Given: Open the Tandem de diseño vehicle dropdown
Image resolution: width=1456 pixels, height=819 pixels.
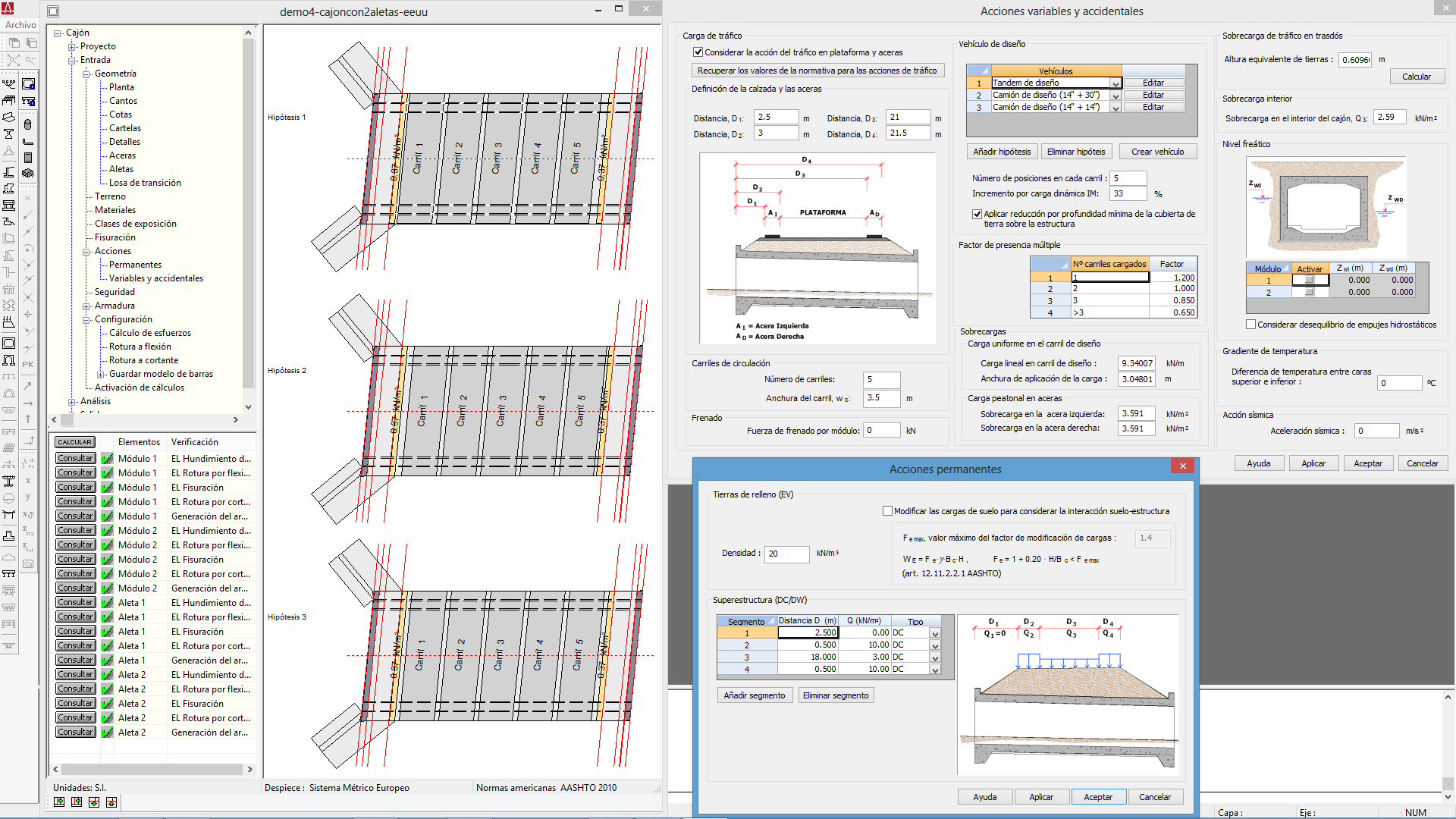Looking at the screenshot, I should click(x=1116, y=83).
